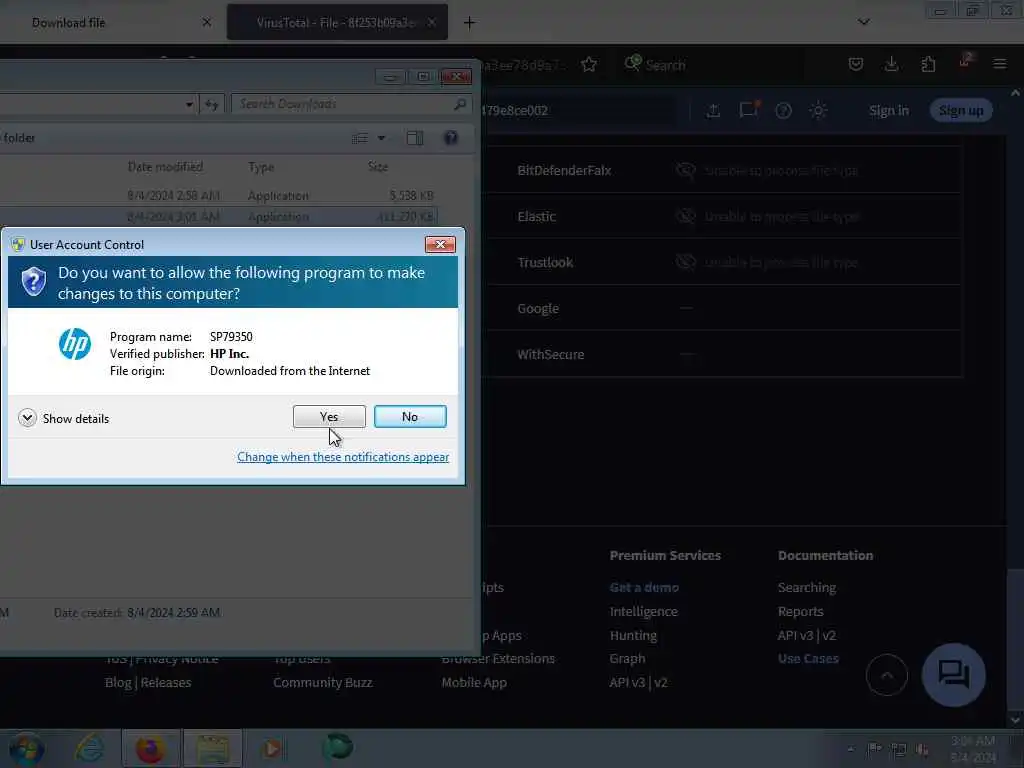Click the eye icon beside Elastic
This screenshot has width=1024, height=768.
685,216
